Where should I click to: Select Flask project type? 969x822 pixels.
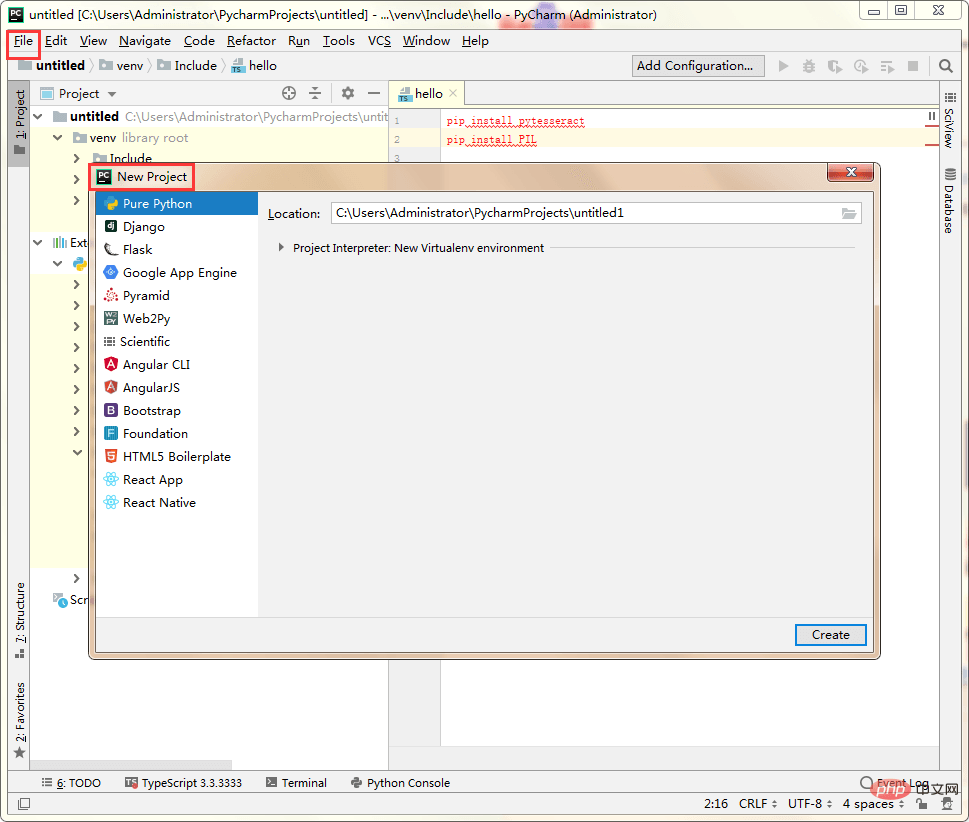coord(177,249)
